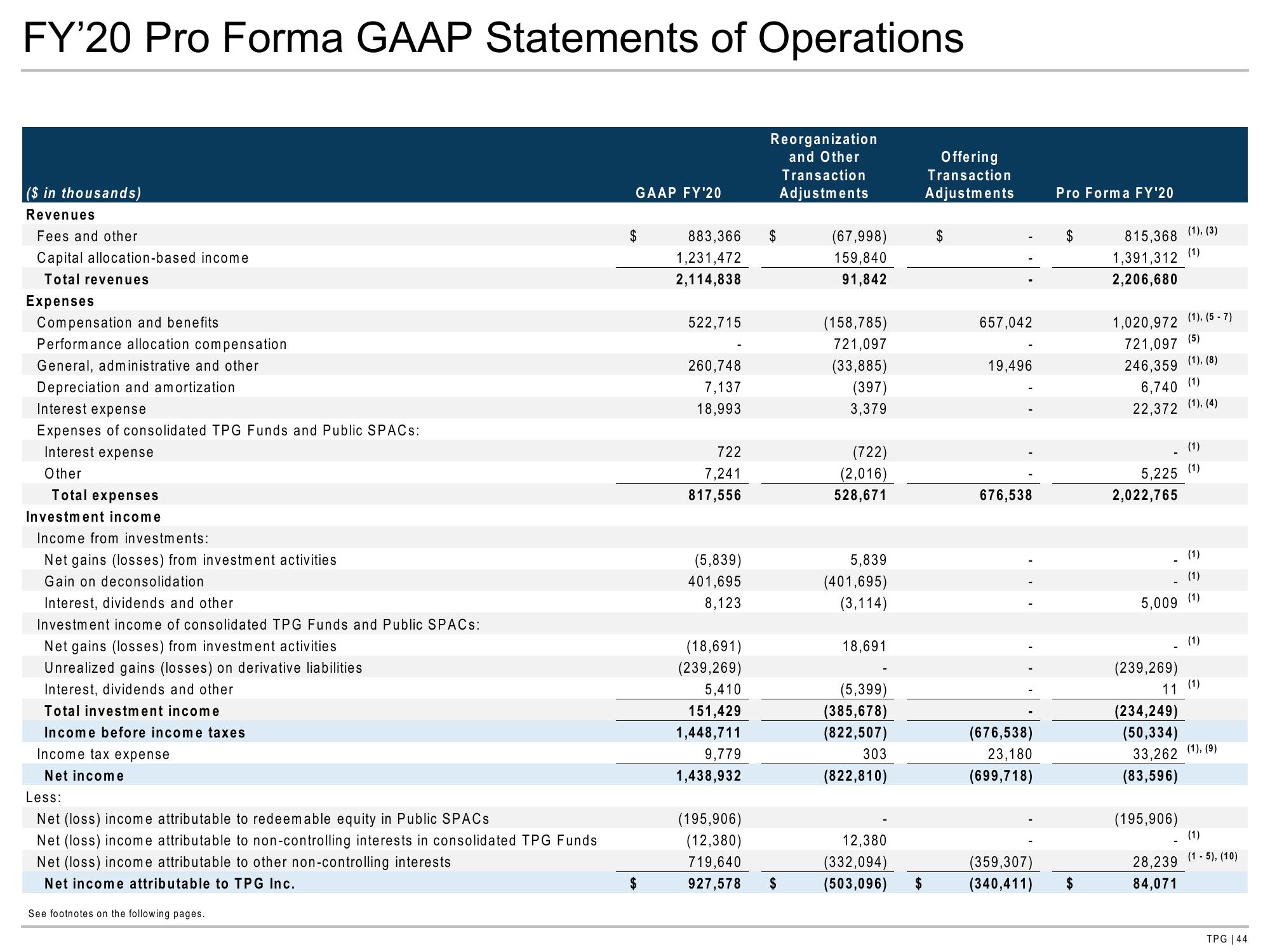Select the offering adjustment 657,042
Viewport: 1270px width, 952px height.
click(x=1006, y=322)
